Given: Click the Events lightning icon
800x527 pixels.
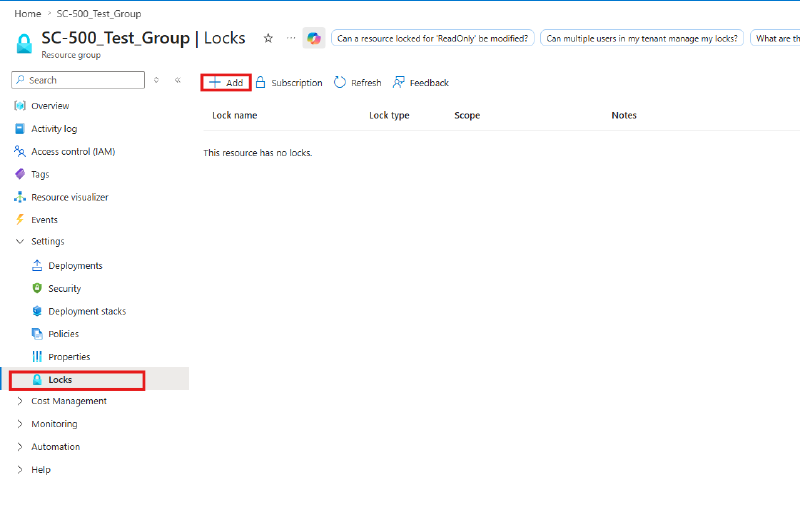Looking at the screenshot, I should pyautogui.click(x=20, y=219).
